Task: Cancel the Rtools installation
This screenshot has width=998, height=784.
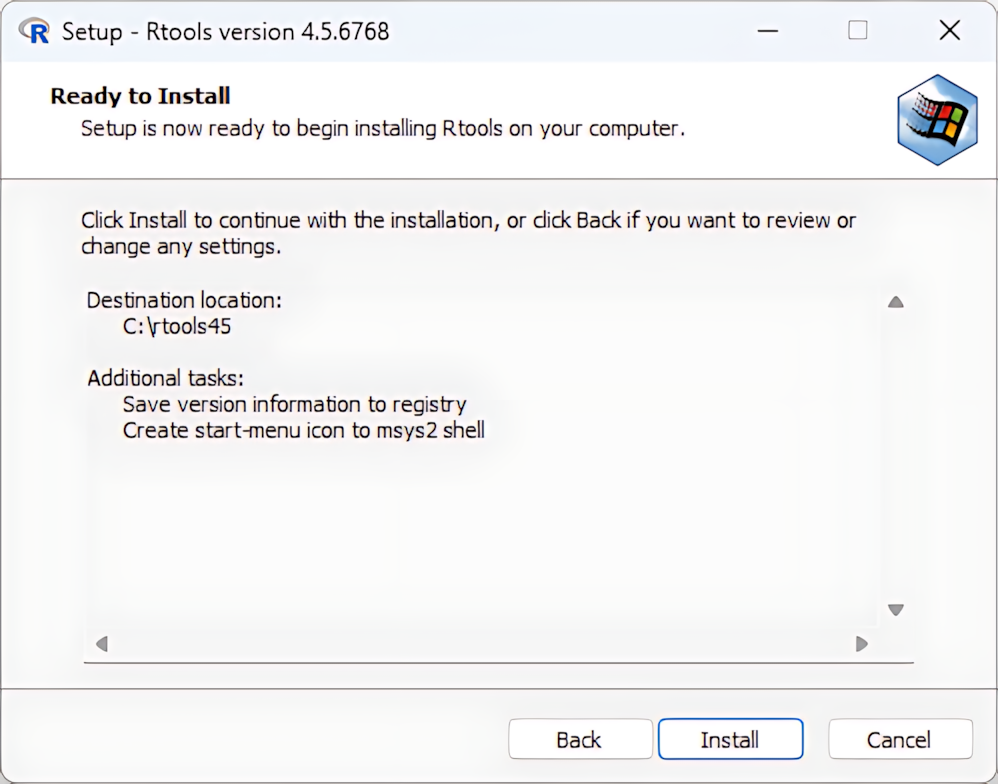Action: pos(899,740)
